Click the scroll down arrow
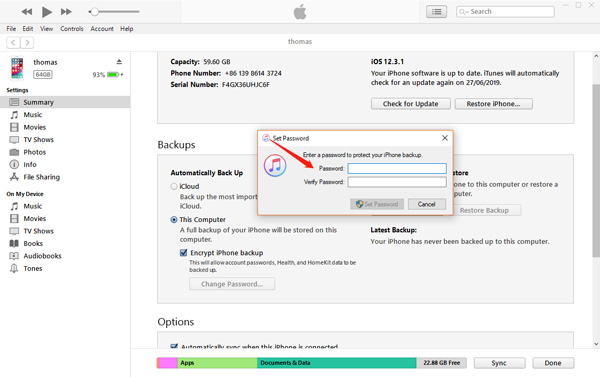600x377 pixels. pyautogui.click(x=596, y=344)
